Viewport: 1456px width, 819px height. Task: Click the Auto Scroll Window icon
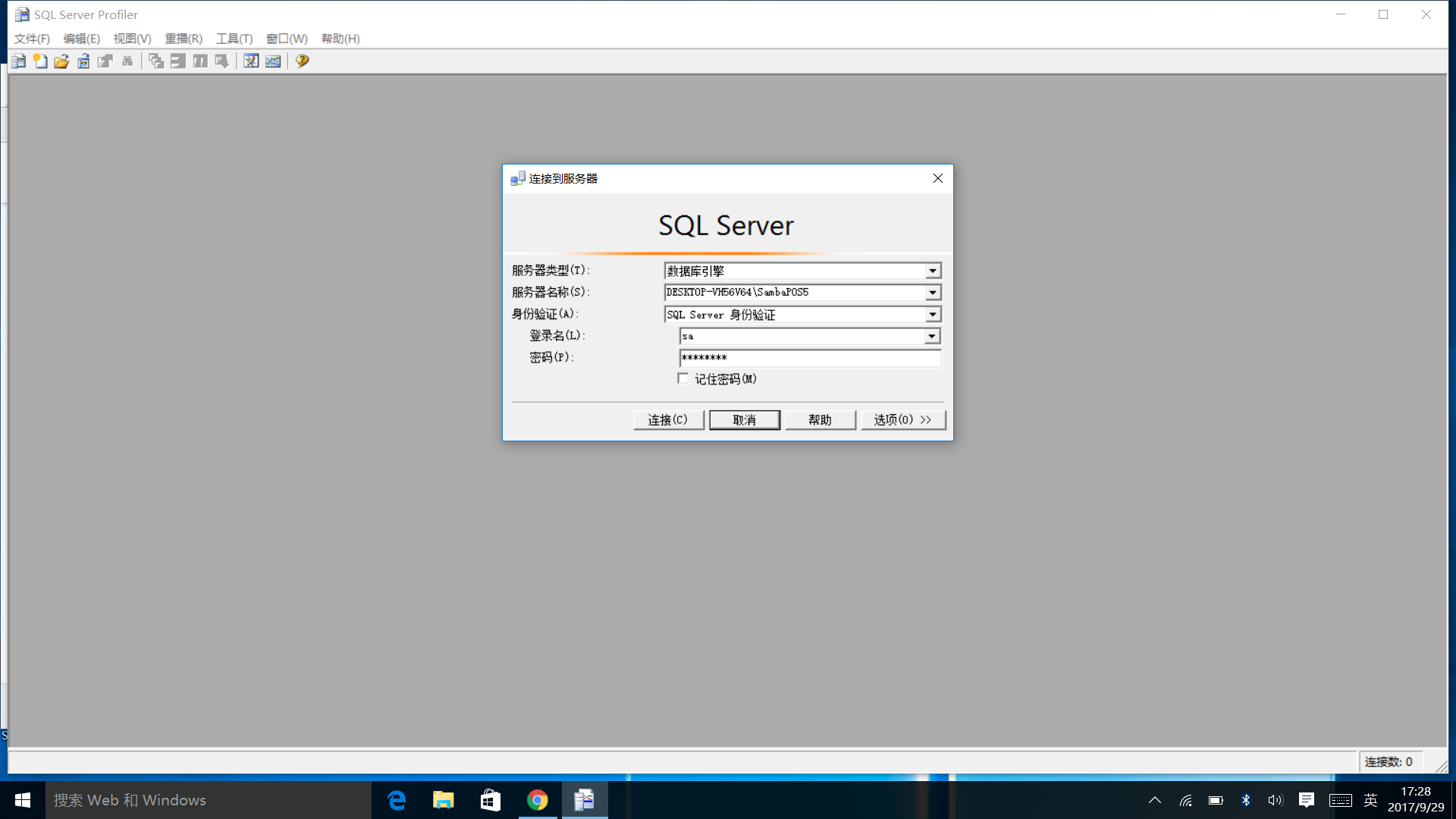click(222, 61)
